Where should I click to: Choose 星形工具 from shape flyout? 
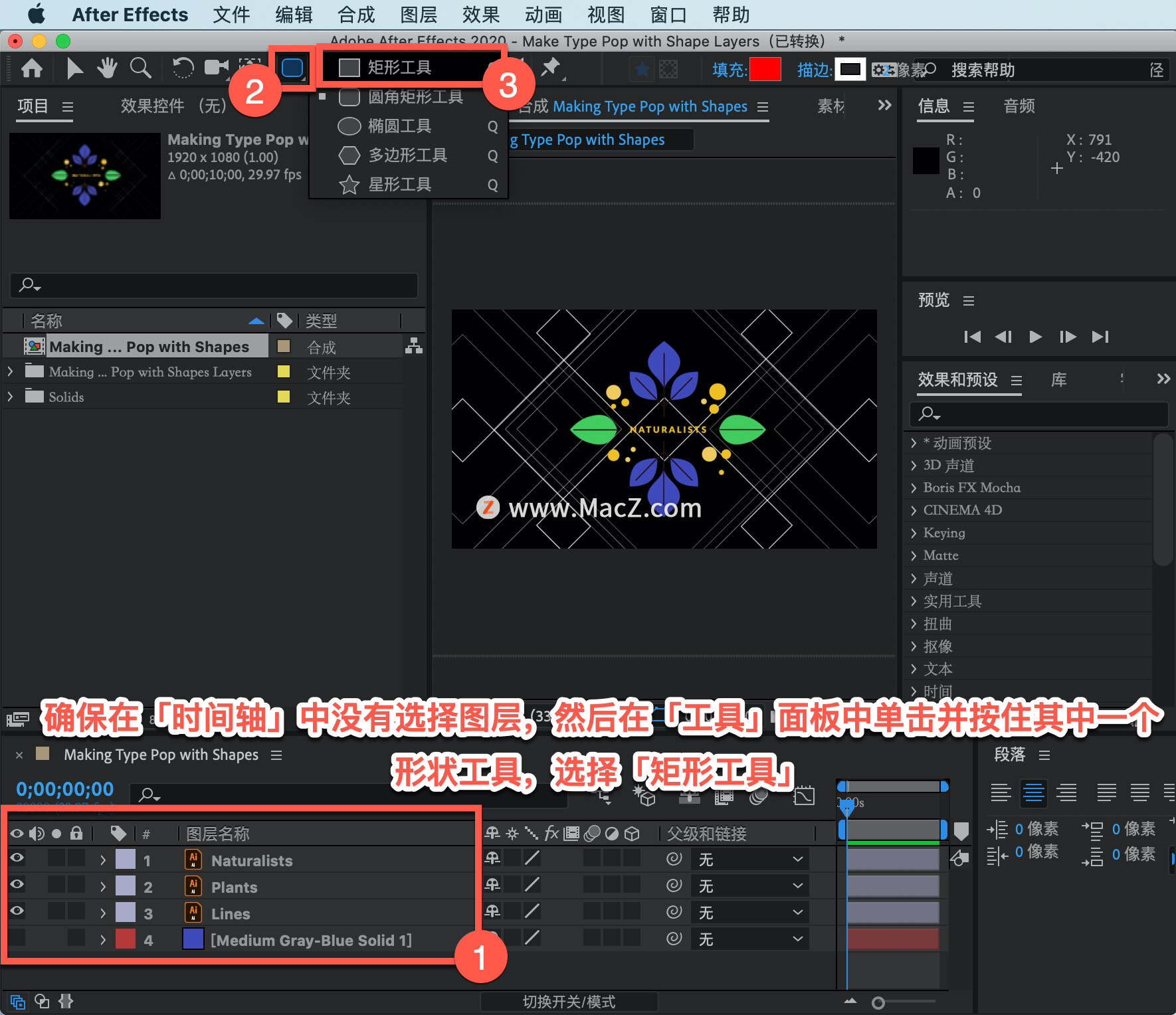(x=409, y=185)
